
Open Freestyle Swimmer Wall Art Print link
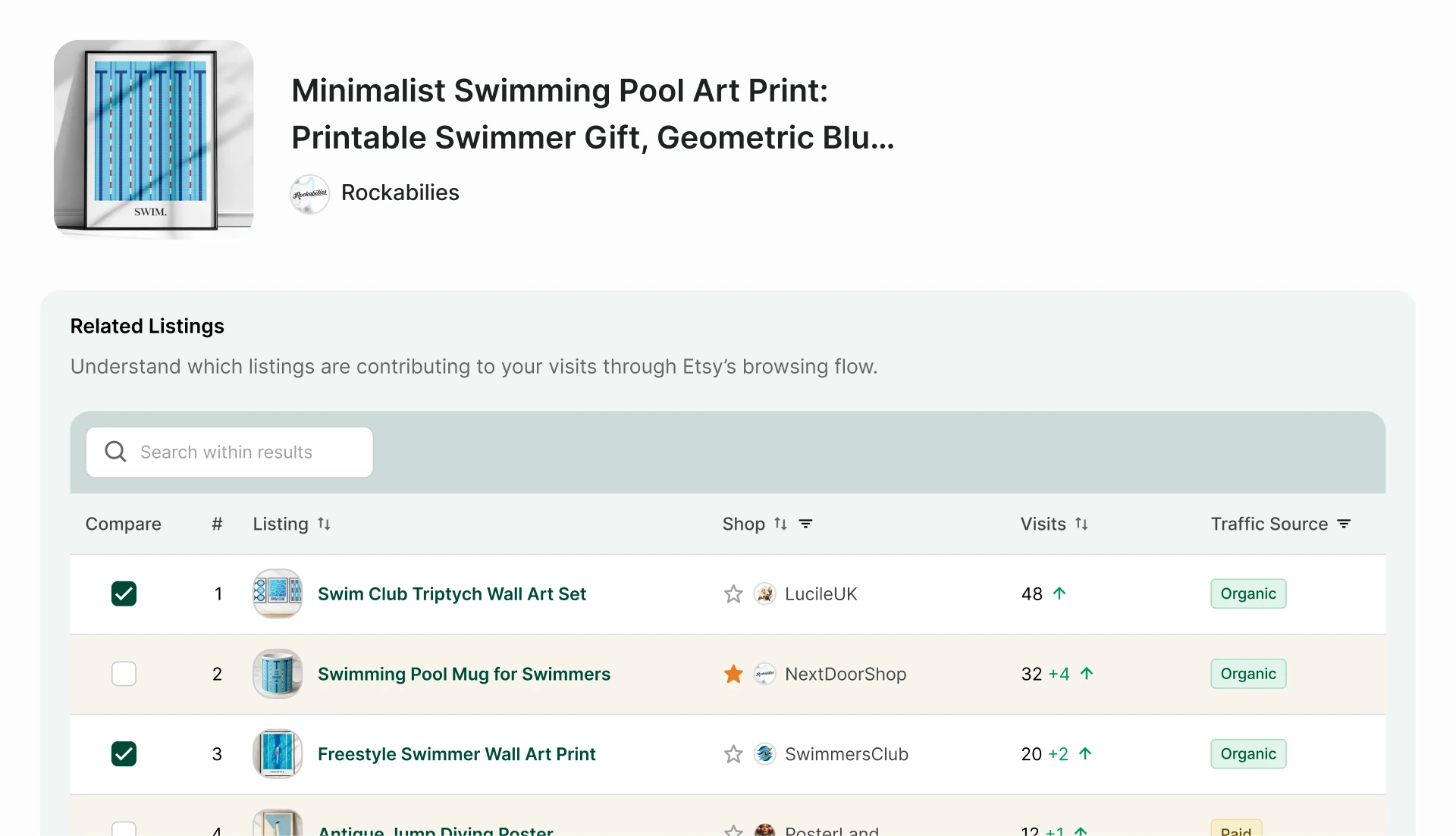click(457, 754)
